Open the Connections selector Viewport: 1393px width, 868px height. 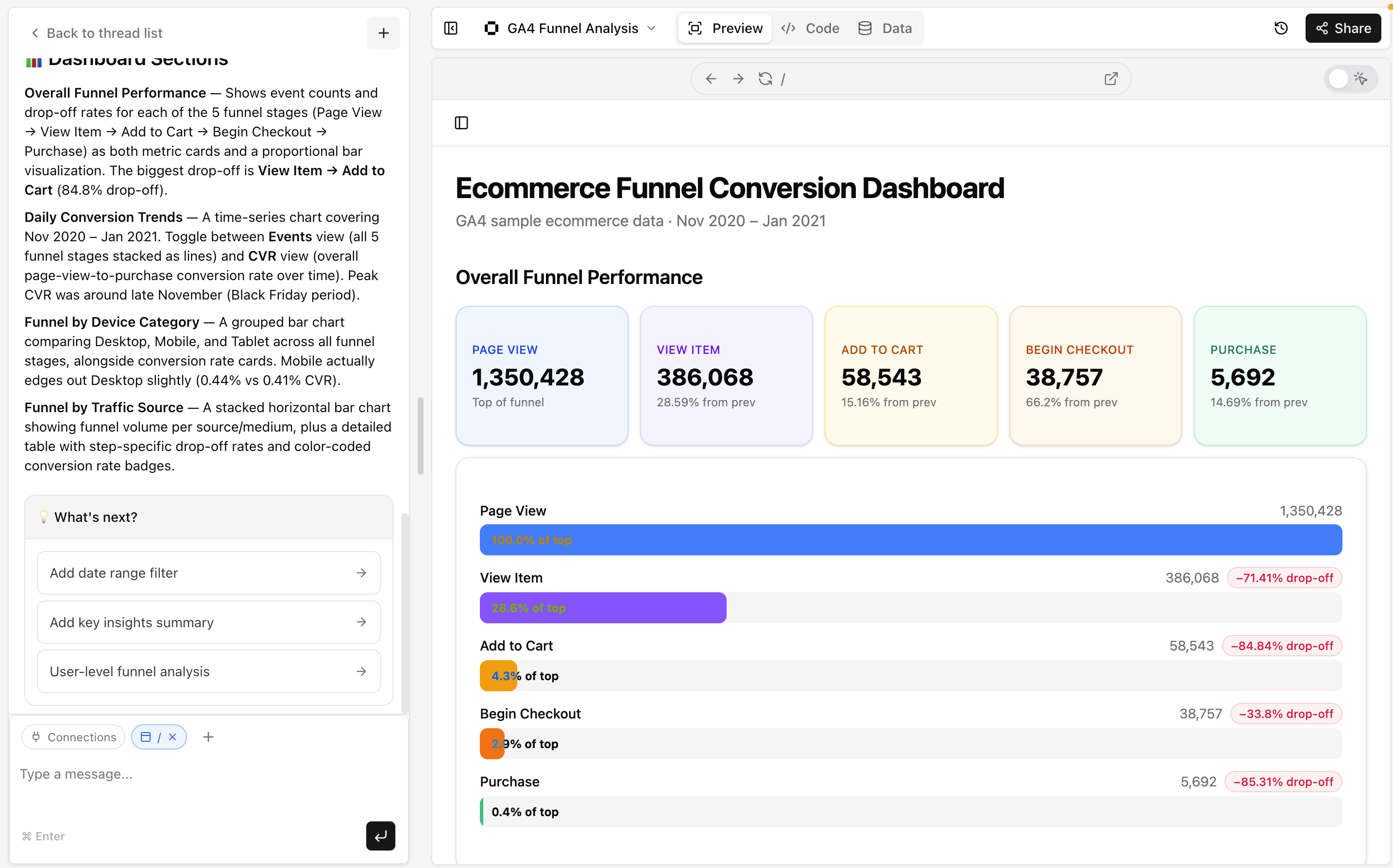(73, 736)
